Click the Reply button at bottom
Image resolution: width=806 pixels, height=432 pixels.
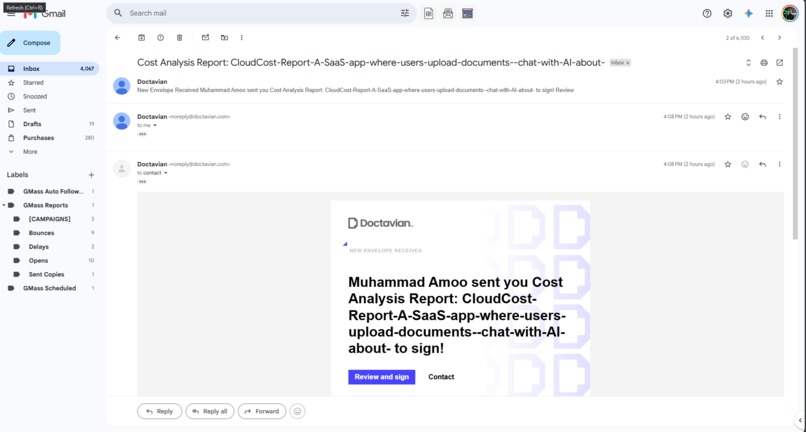[159, 411]
